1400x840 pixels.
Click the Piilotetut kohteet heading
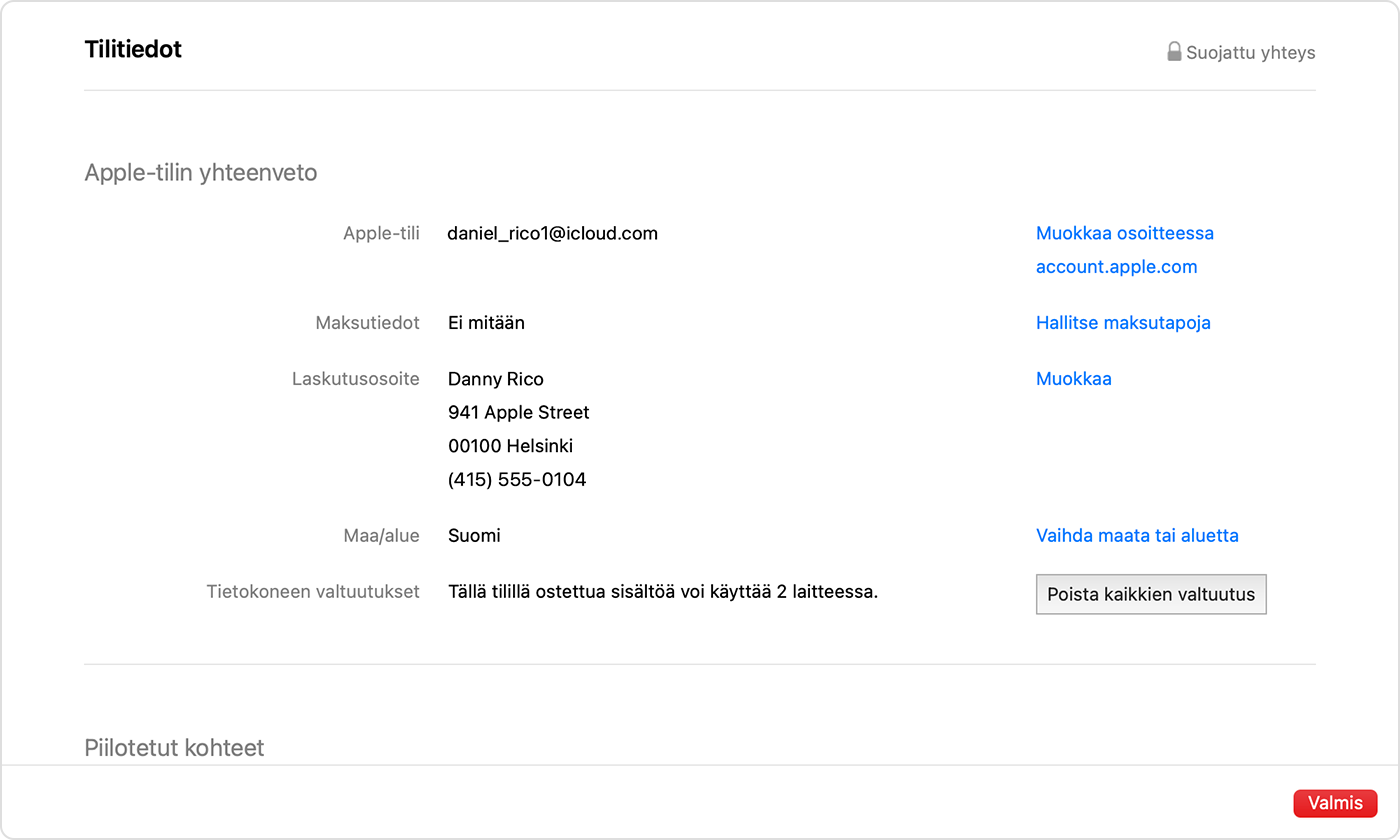coord(175,748)
